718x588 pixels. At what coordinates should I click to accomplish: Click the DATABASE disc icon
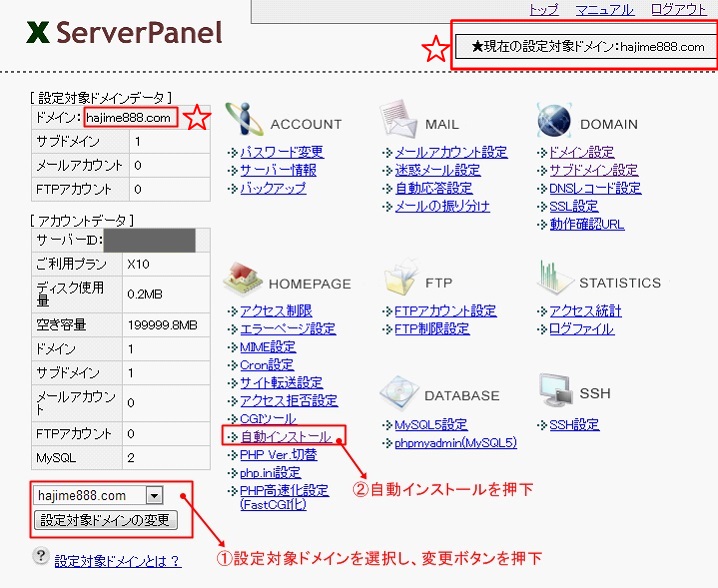(398, 393)
